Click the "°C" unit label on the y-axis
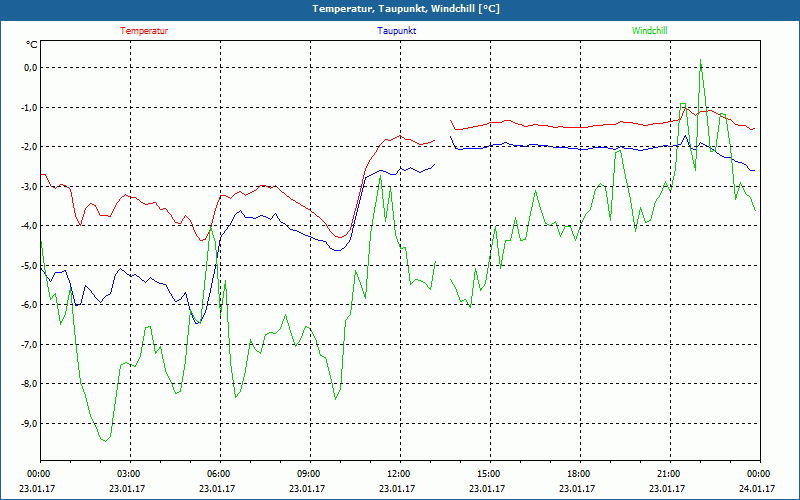This screenshot has width=800, height=500. 32,45
